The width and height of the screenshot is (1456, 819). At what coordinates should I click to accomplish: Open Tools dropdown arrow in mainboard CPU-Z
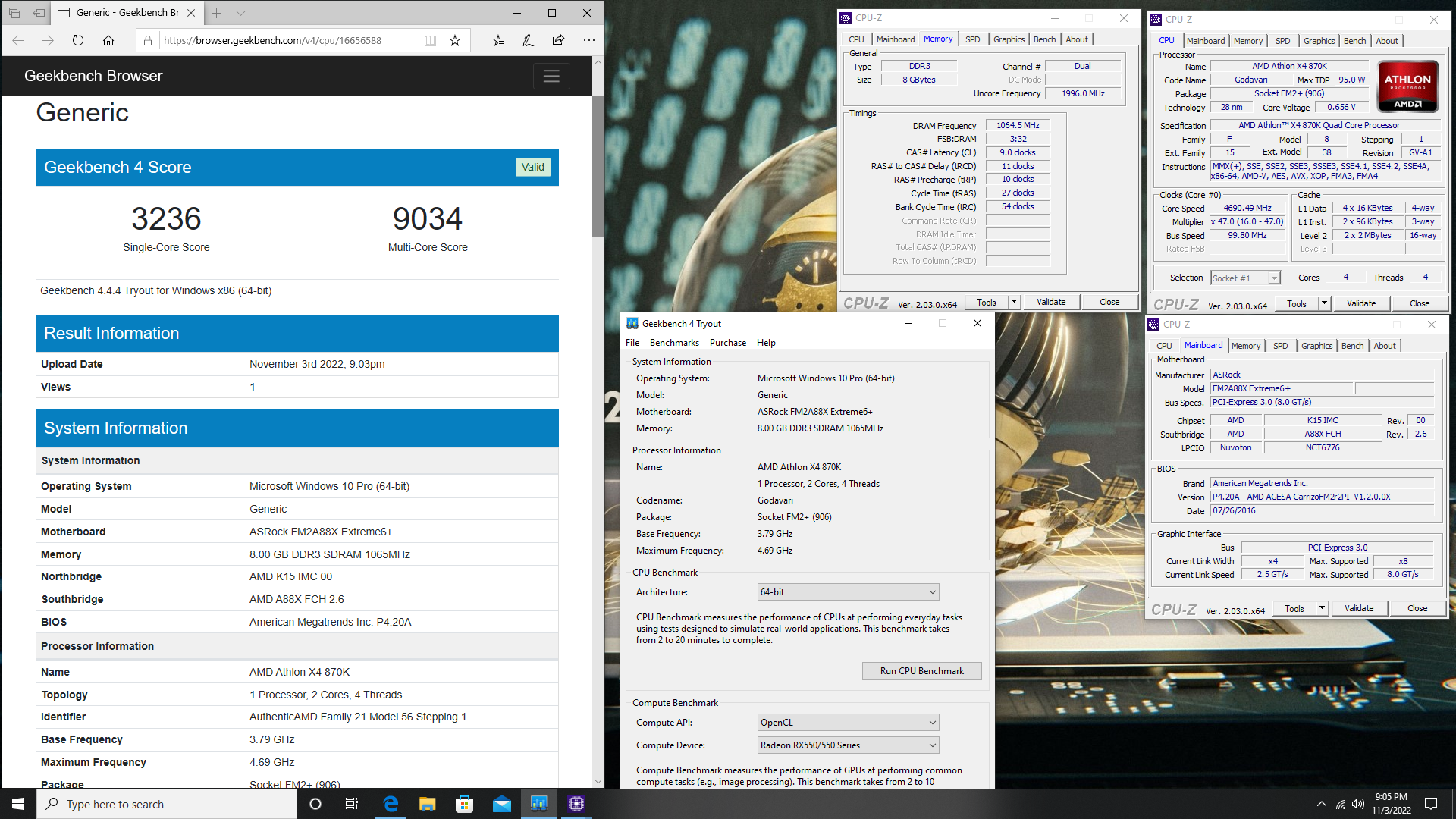[x=1322, y=608]
